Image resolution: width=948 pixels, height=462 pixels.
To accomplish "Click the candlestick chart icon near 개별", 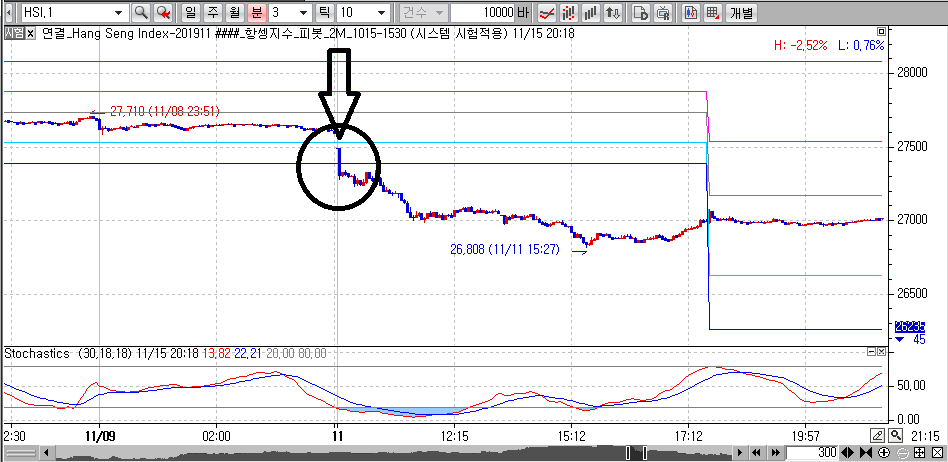I will pos(690,13).
